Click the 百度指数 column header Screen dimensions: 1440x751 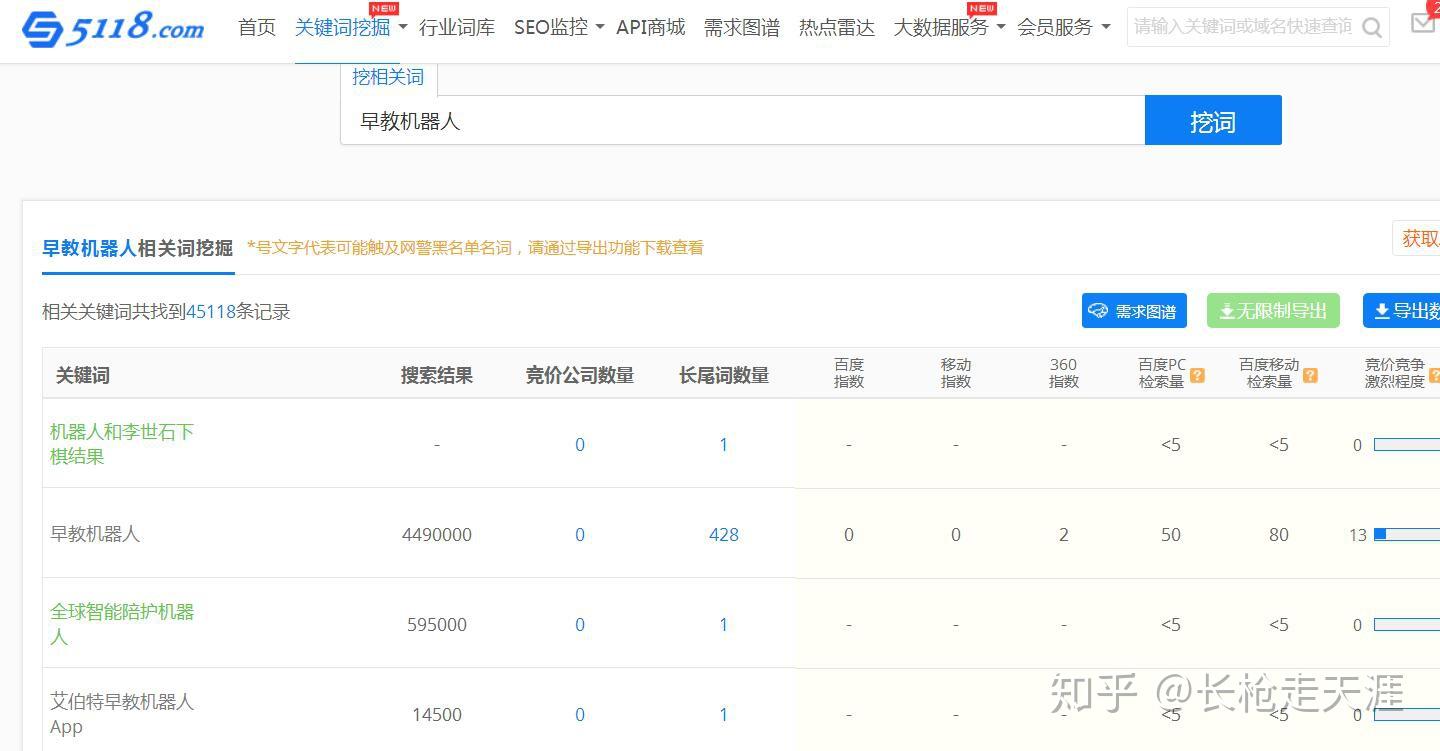pyautogui.click(x=849, y=373)
